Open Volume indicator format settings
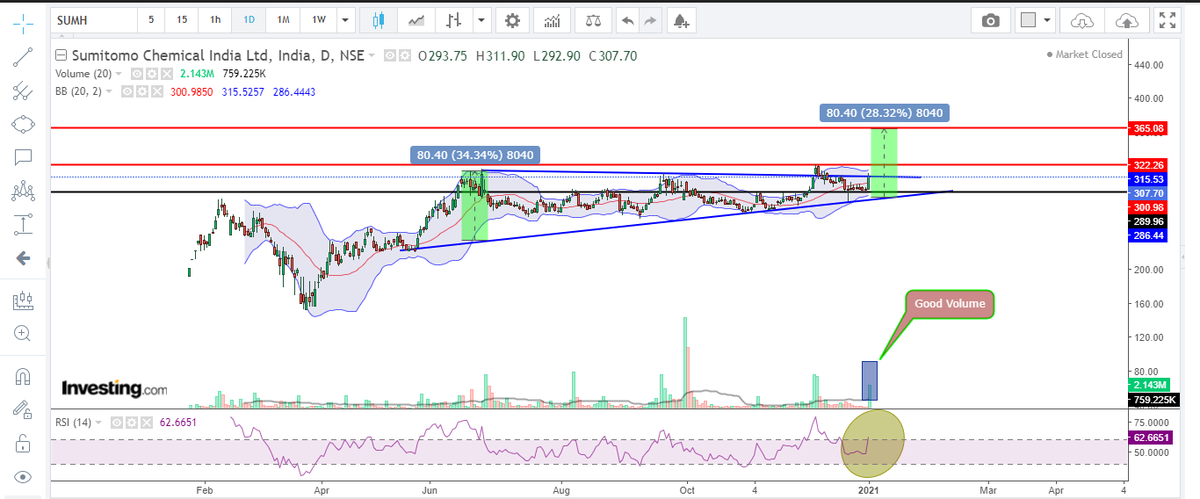This screenshot has height=499, width=1200. click(x=151, y=74)
